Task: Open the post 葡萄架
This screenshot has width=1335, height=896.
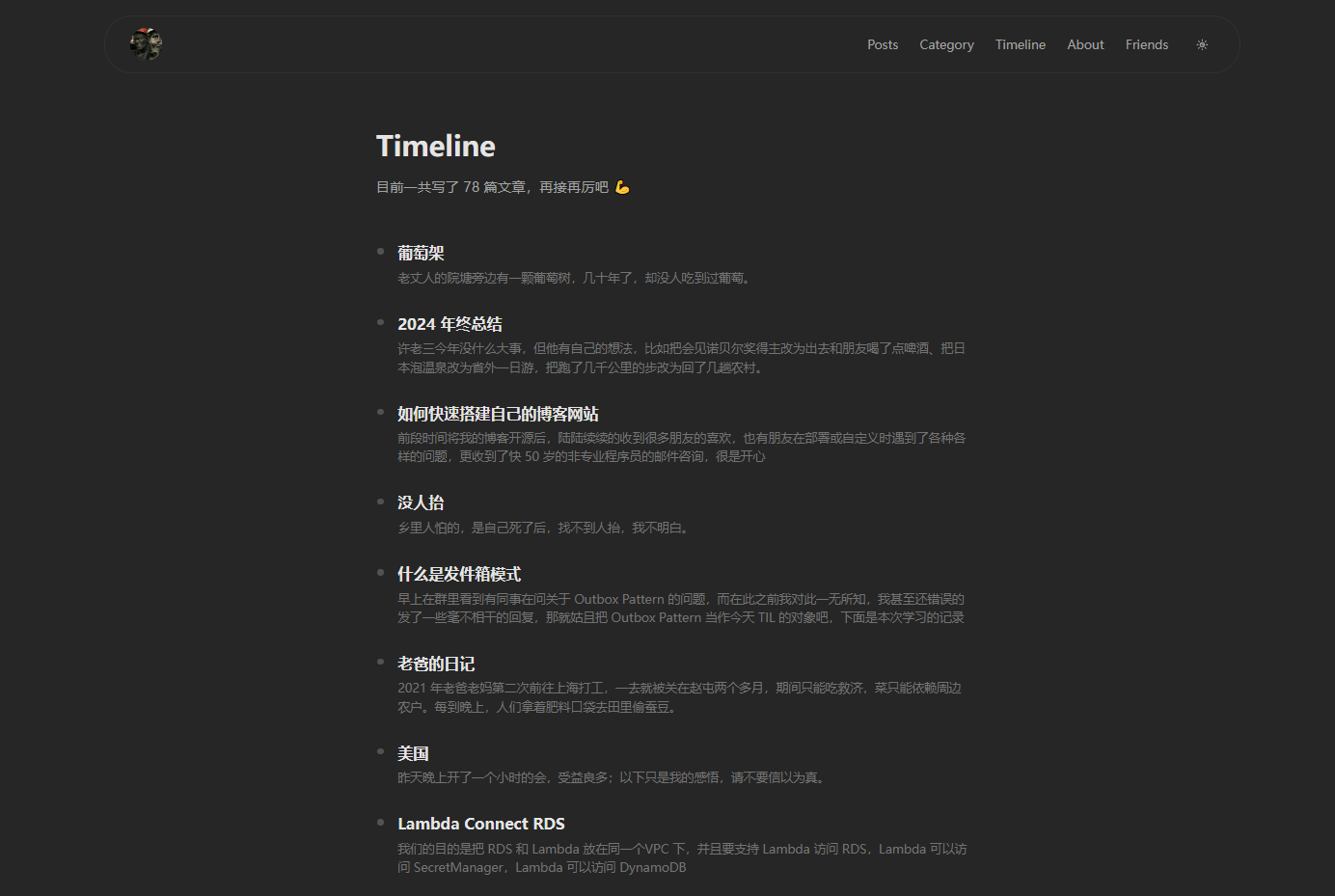Action: (421, 252)
